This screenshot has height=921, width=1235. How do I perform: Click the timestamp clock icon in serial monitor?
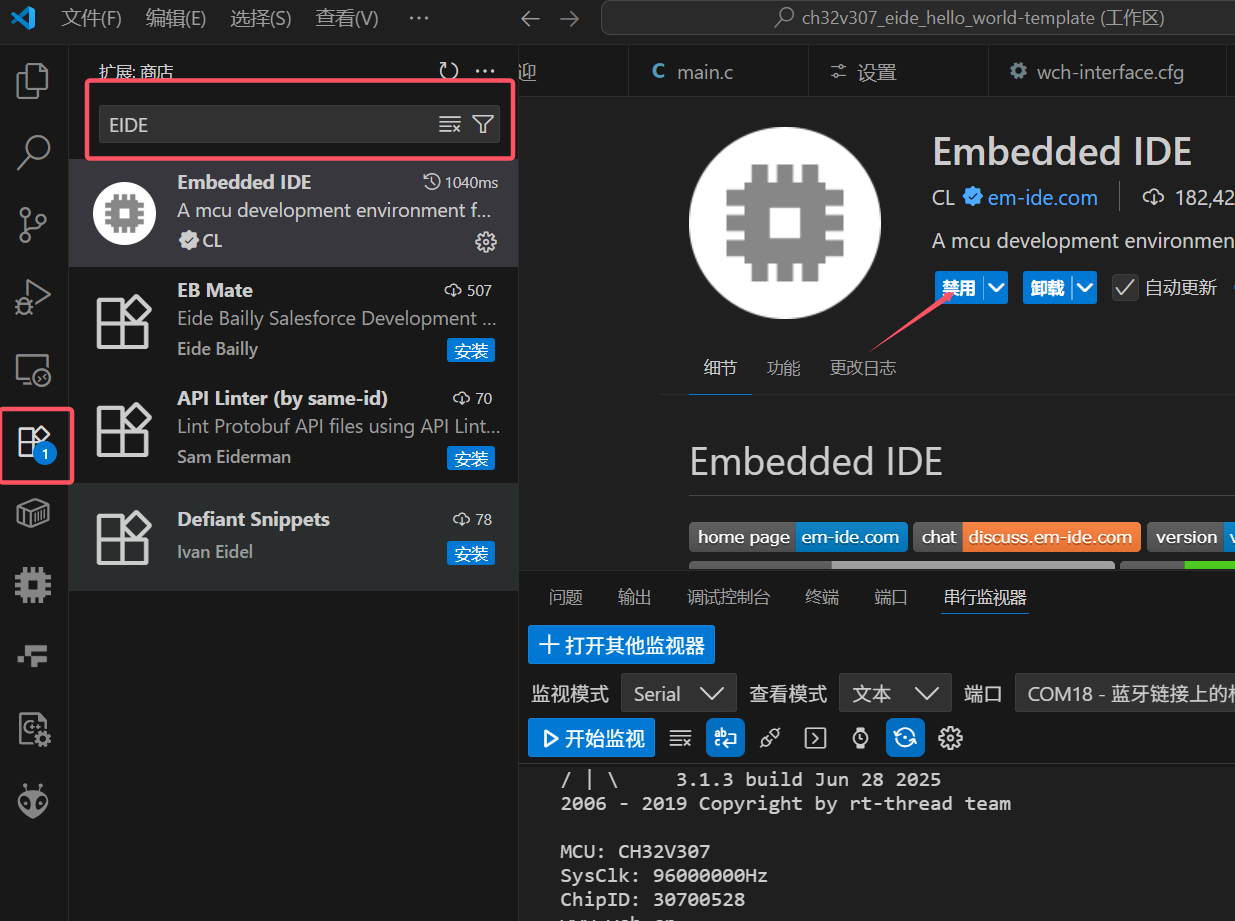coord(860,738)
